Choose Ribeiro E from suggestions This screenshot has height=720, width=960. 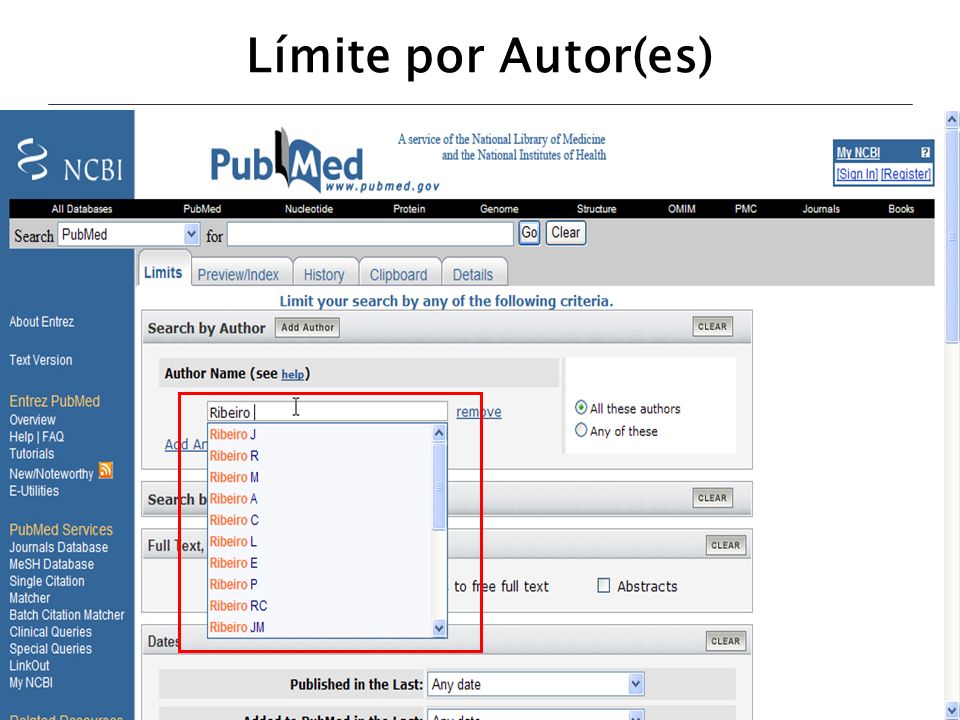[x=320, y=563]
